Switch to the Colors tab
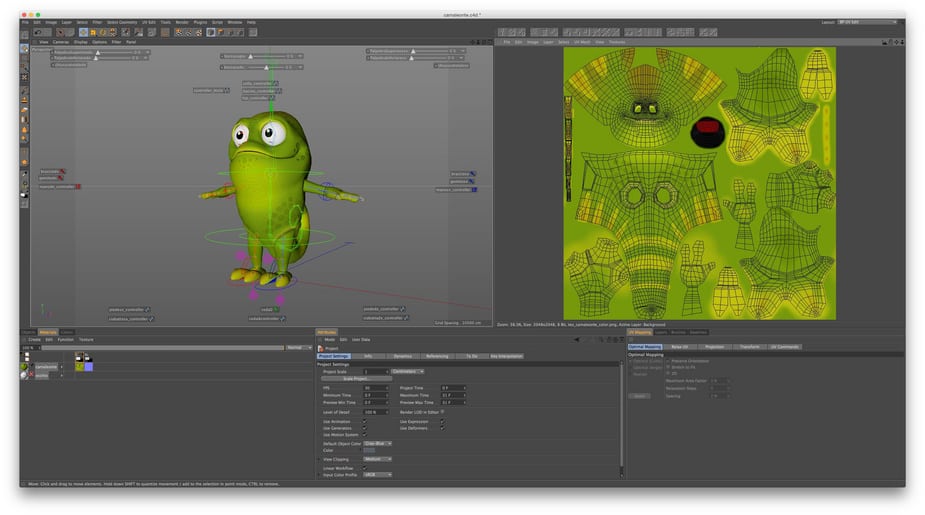Screen dimensions: 925x515 click(67, 332)
